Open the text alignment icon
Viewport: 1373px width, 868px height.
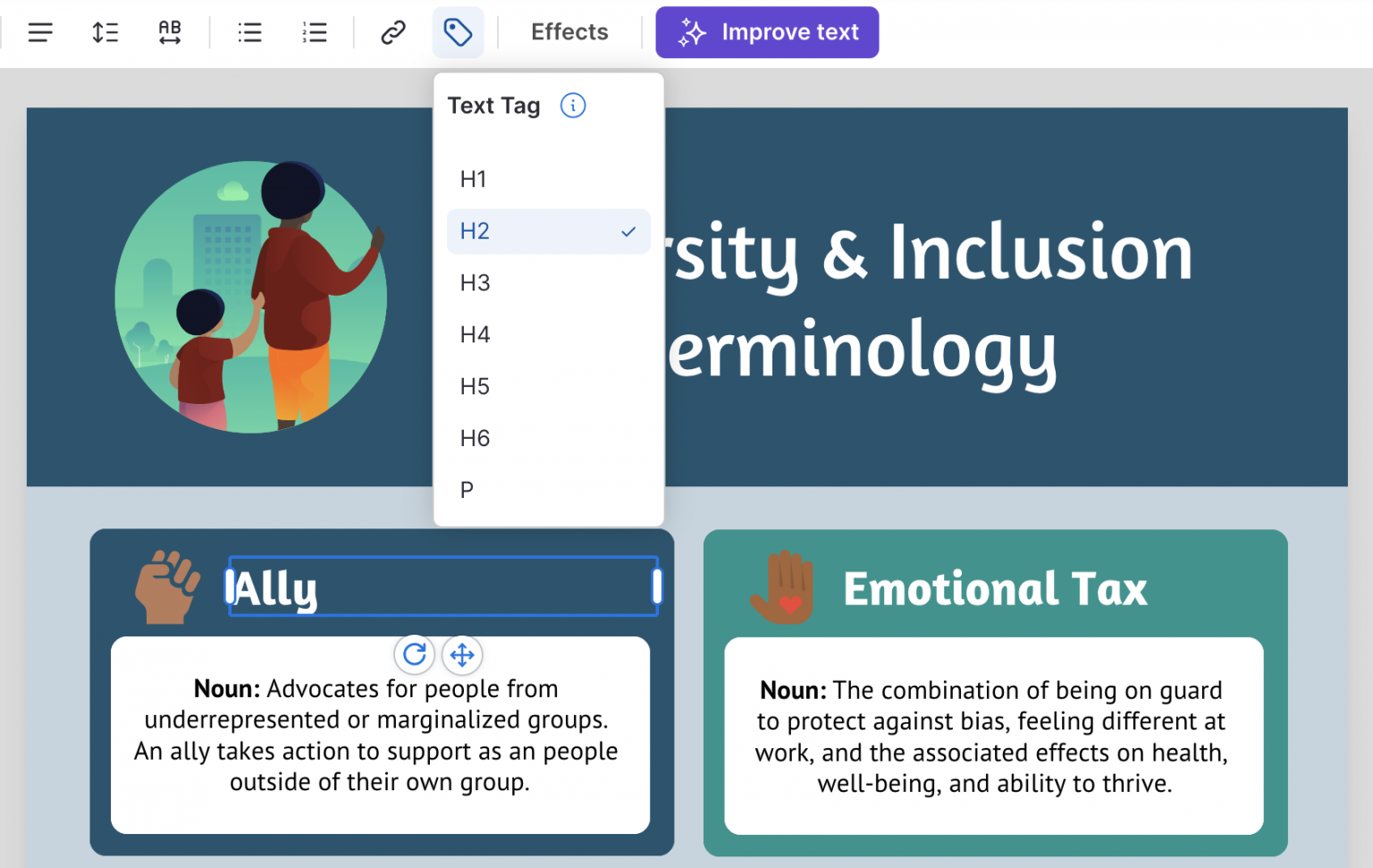click(40, 33)
